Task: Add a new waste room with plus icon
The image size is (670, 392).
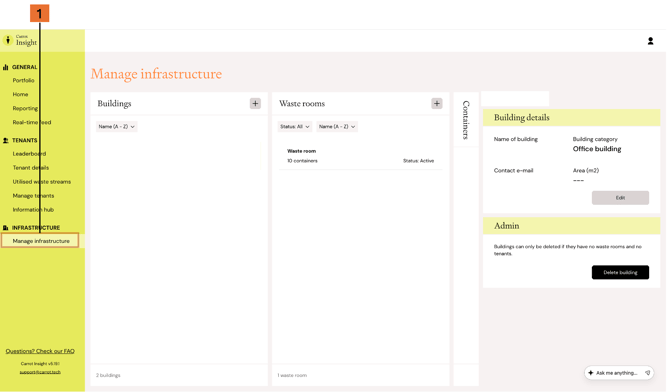Action: point(437,103)
